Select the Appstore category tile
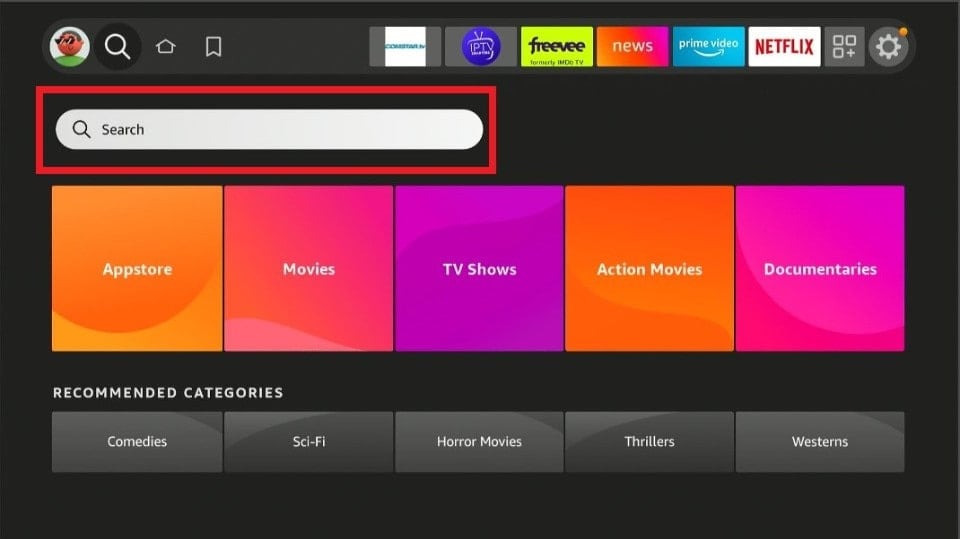The height and width of the screenshot is (539, 960). [137, 269]
